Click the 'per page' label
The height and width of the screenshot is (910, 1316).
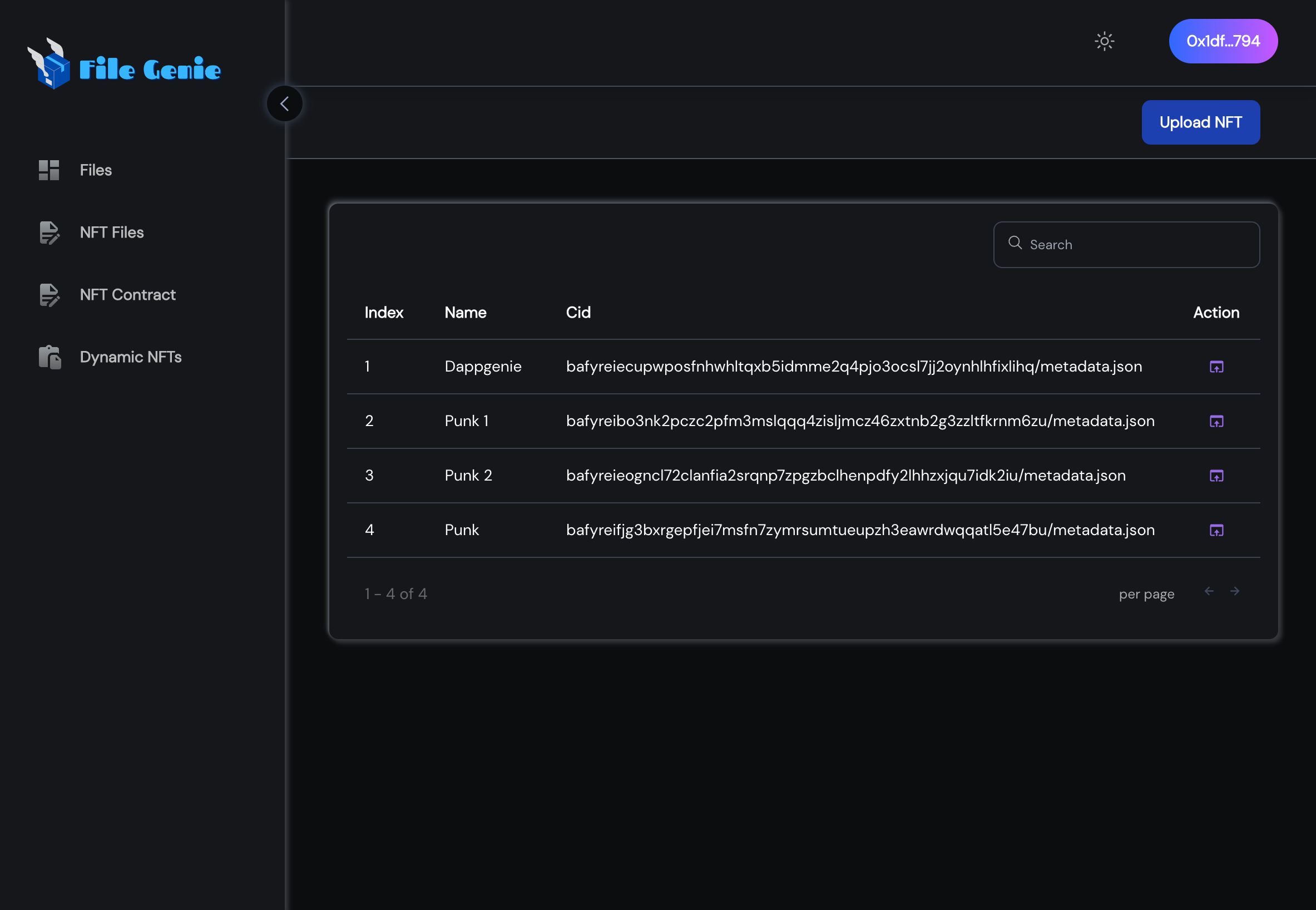click(1146, 594)
